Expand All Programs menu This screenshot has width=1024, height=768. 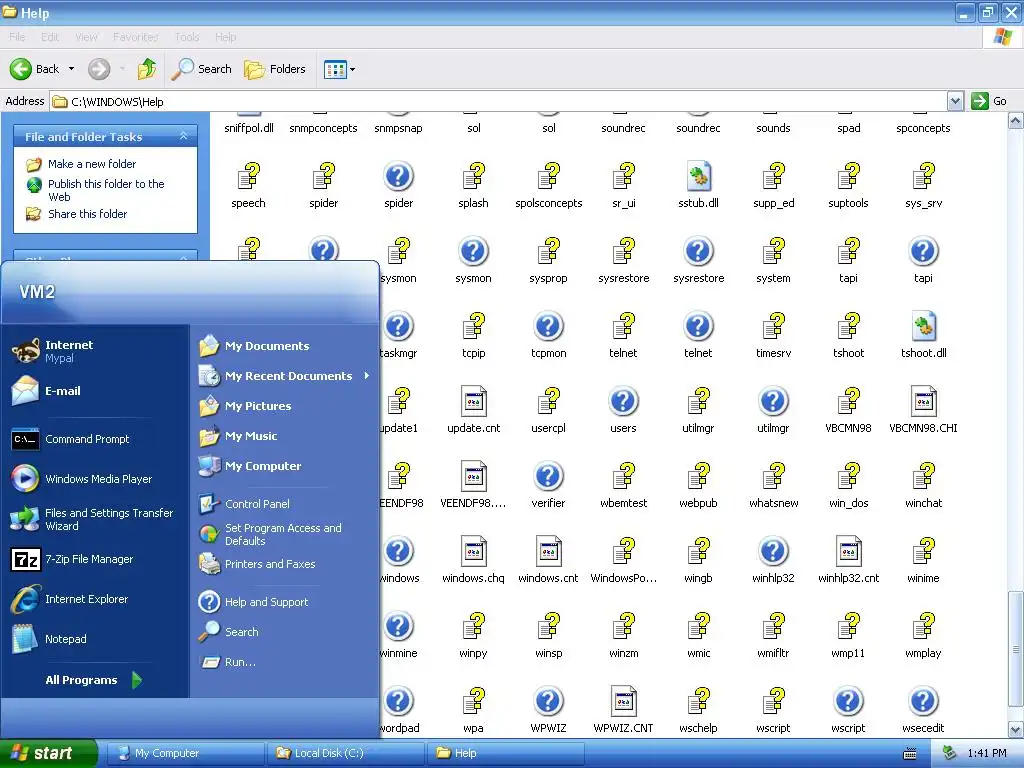(x=93, y=680)
